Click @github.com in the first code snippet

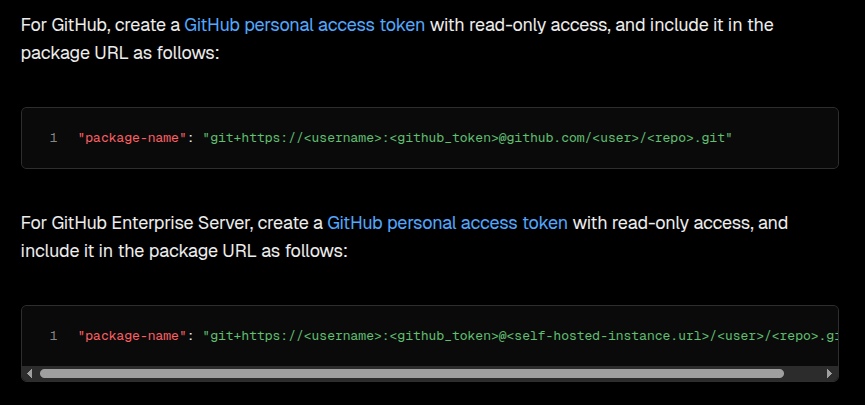point(541,138)
